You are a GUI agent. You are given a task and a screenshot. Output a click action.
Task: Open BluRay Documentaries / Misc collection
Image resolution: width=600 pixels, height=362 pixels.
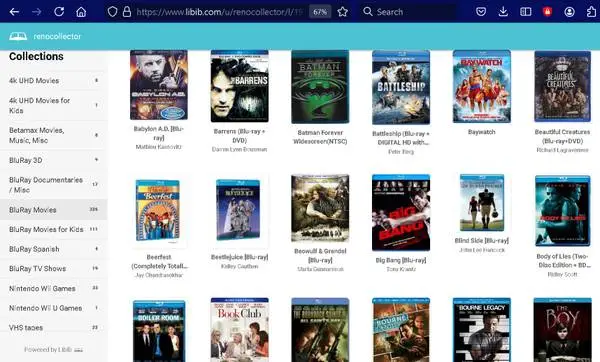click(54, 185)
